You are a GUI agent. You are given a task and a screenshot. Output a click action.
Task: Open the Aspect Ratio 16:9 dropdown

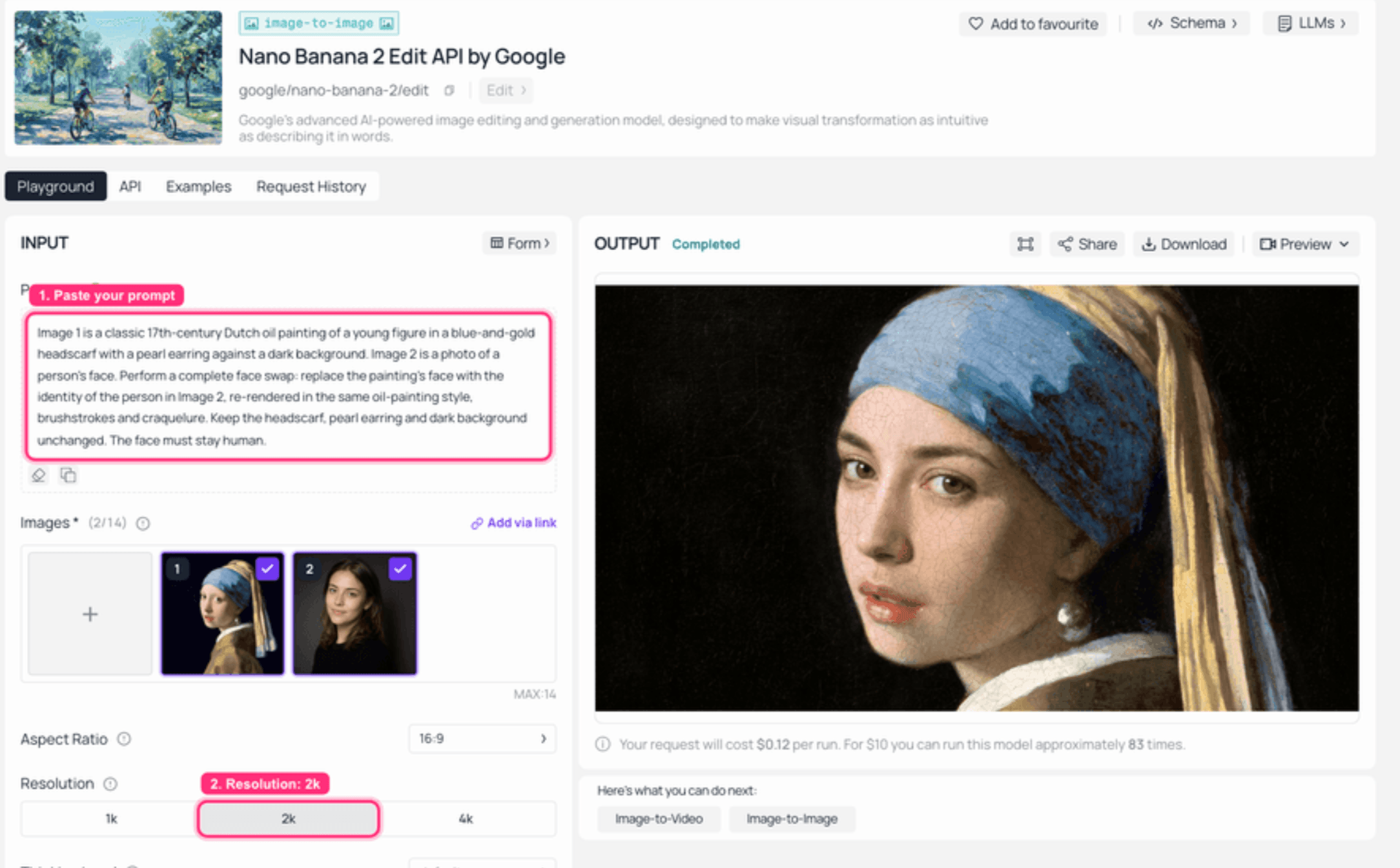[x=482, y=739]
